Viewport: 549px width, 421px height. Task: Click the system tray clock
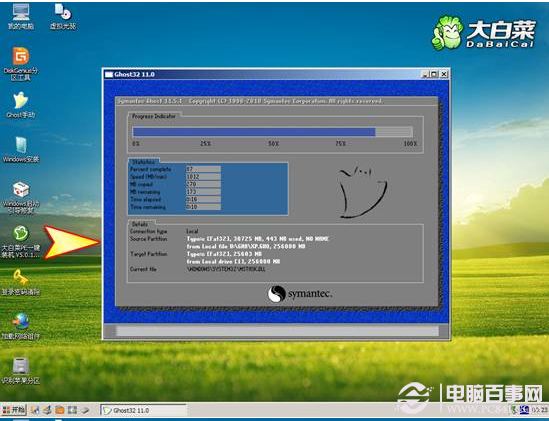(540, 410)
